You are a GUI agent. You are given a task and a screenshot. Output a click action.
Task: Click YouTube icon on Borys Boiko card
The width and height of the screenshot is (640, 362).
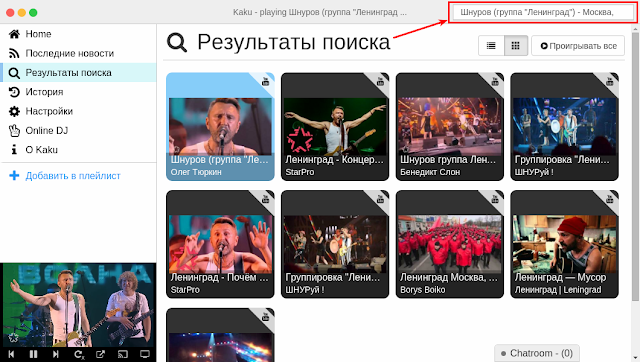point(495,199)
